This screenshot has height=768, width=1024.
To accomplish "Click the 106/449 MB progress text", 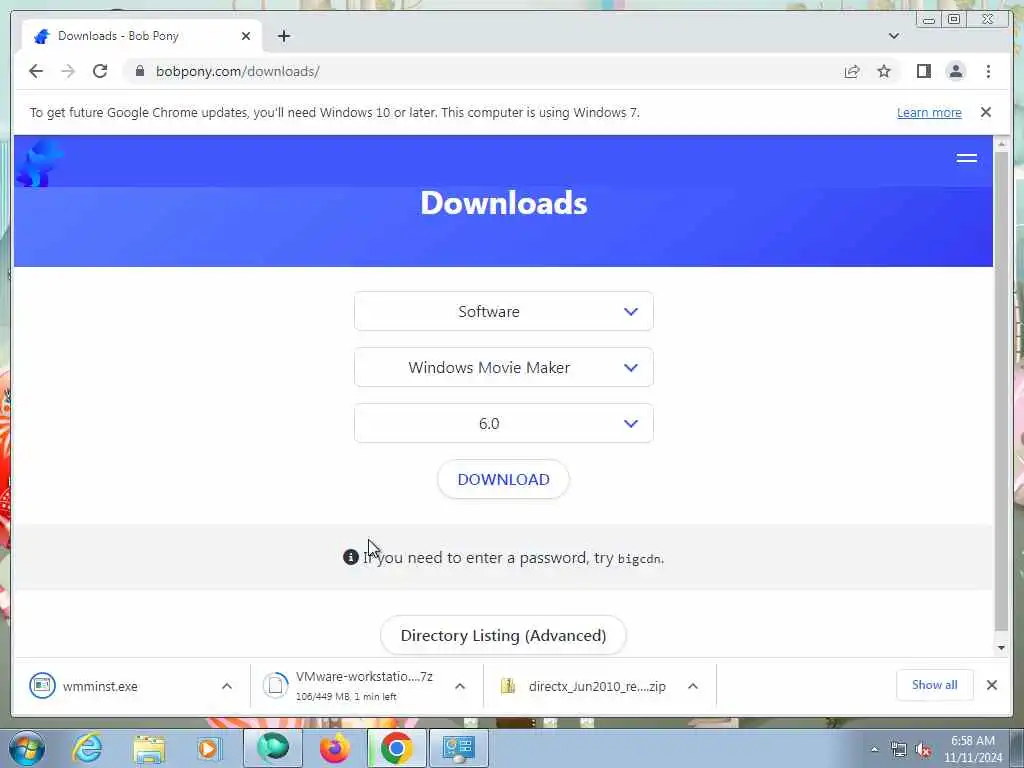I will 345,697.
